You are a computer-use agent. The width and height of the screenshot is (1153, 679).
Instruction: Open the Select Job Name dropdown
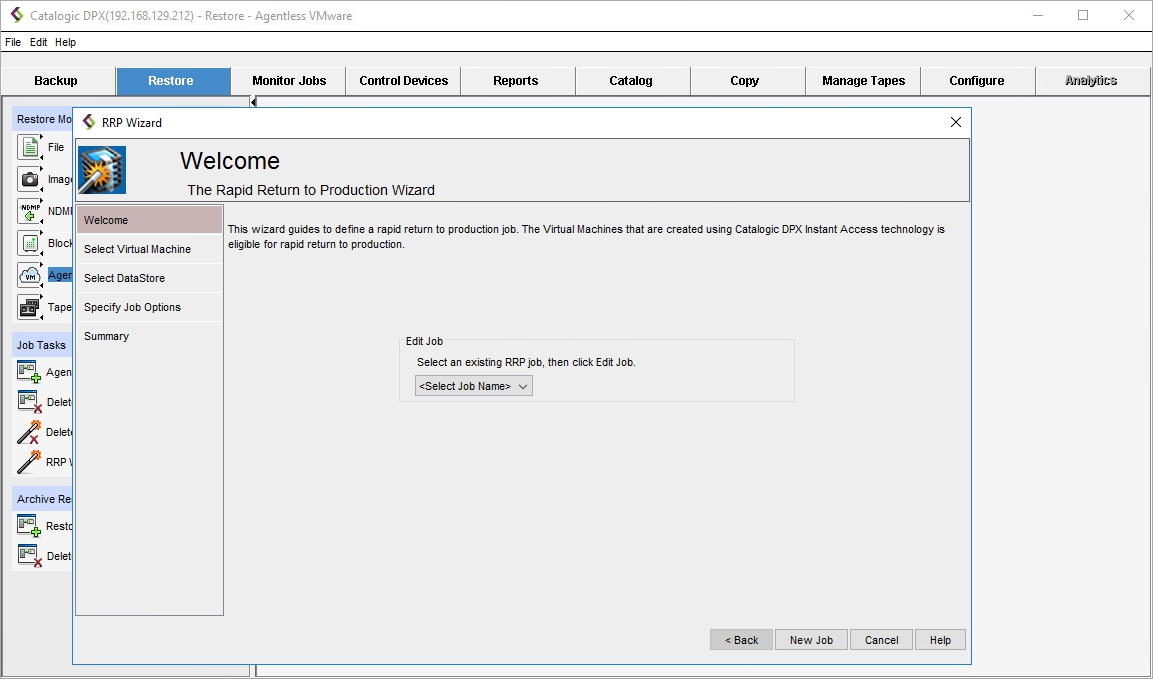tap(474, 386)
